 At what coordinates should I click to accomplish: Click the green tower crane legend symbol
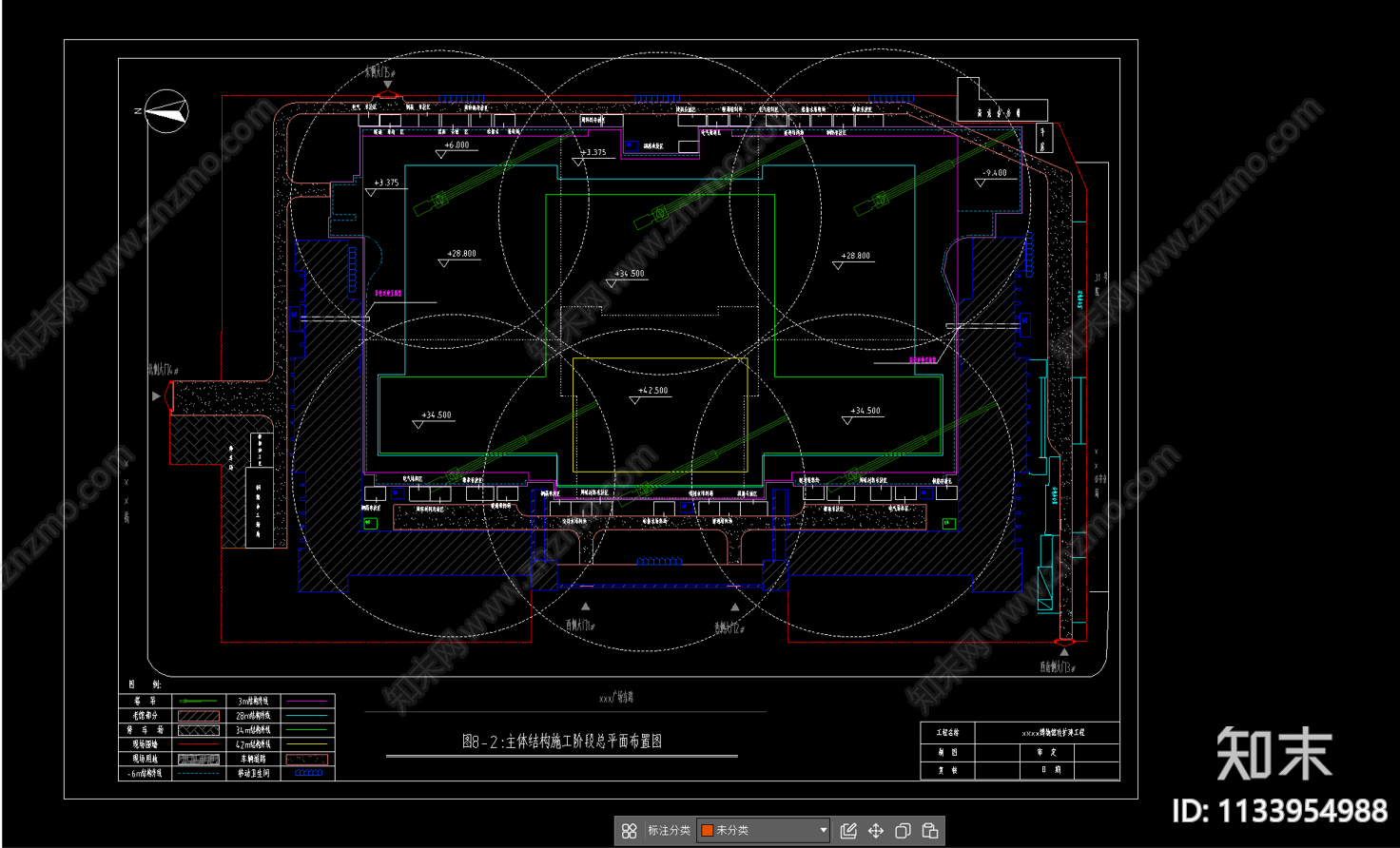click(x=198, y=702)
